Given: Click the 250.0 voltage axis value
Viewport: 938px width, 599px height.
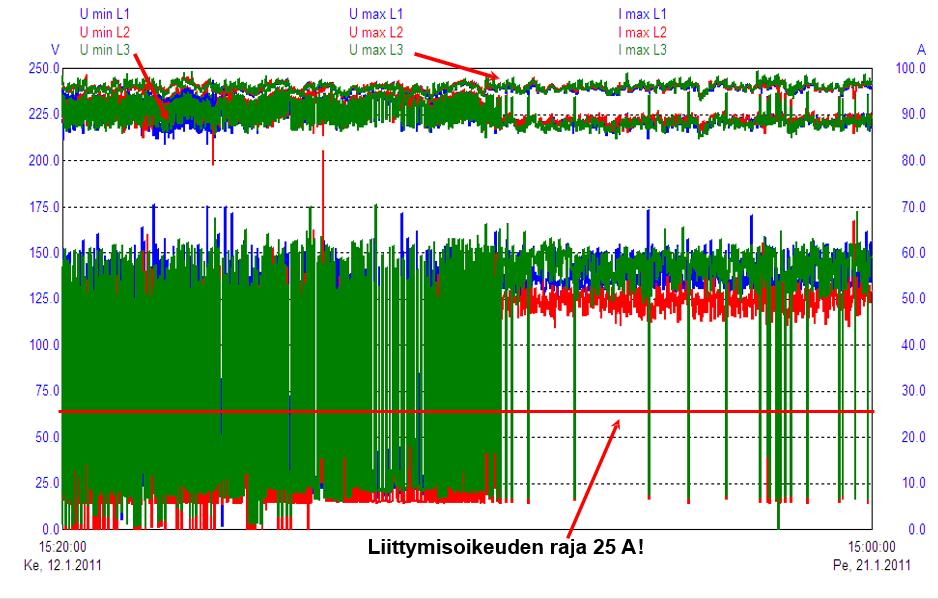Looking at the screenshot, I should (44, 68).
